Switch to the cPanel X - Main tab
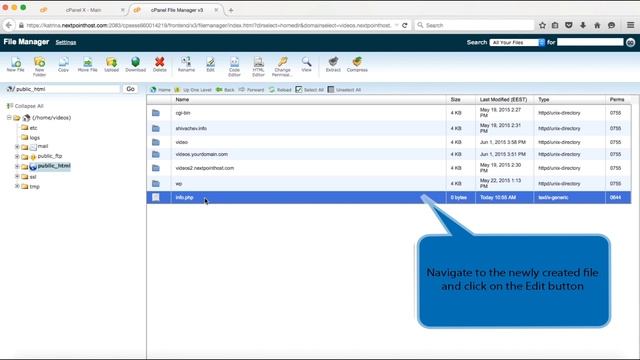Screen dimensions: 640x360 click(x=83, y=10)
